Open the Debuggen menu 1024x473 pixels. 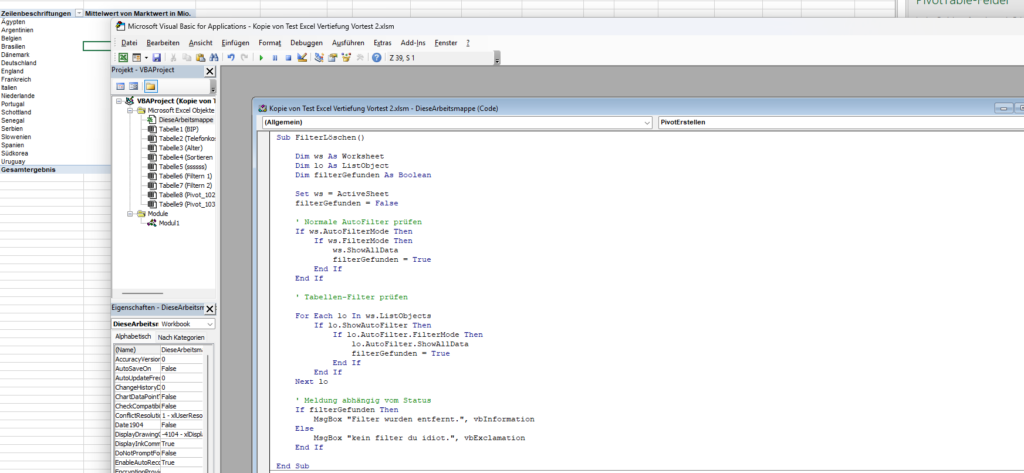(x=307, y=43)
